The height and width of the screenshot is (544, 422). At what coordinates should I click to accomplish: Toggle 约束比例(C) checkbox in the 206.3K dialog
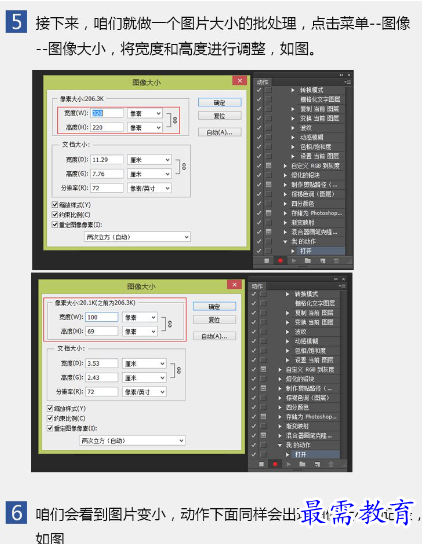coord(55,214)
